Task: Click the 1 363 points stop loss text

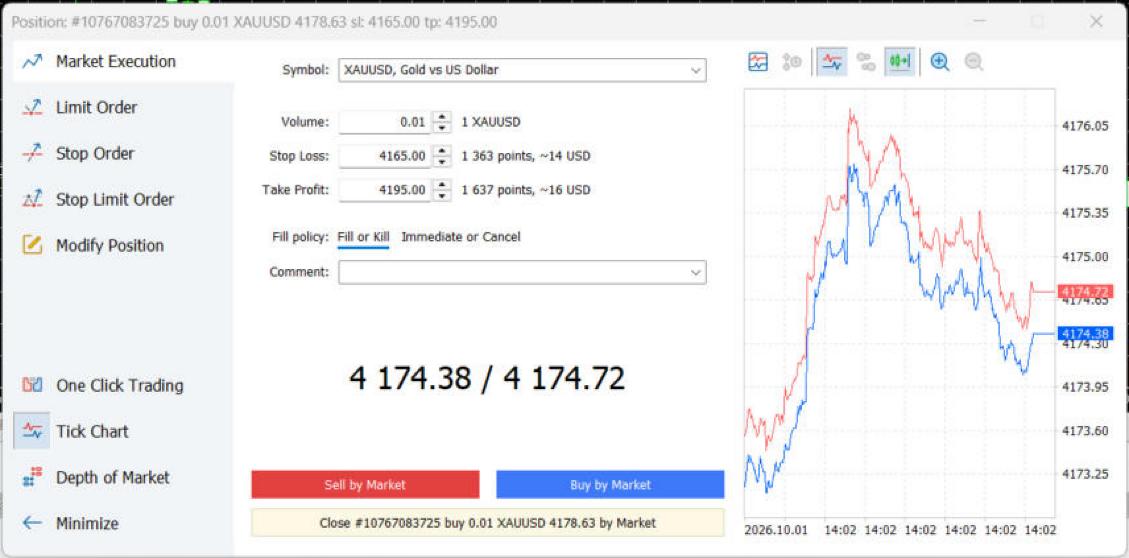Action: [x=526, y=156]
